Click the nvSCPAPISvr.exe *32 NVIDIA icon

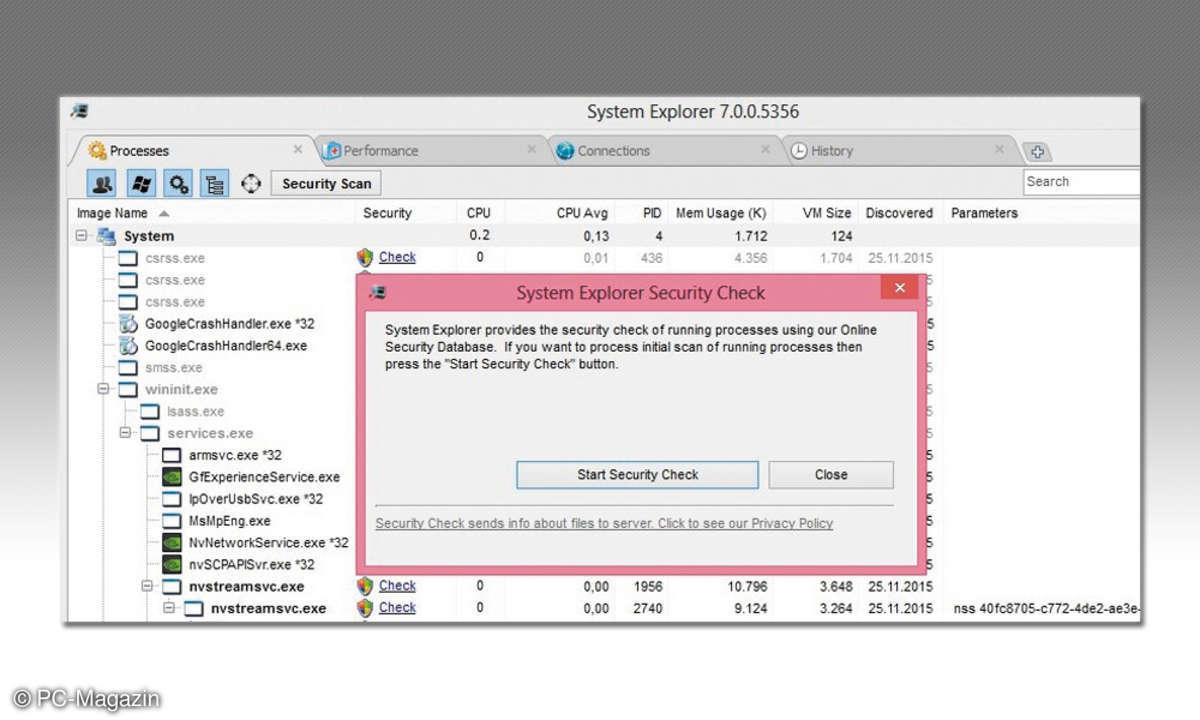tap(172, 565)
